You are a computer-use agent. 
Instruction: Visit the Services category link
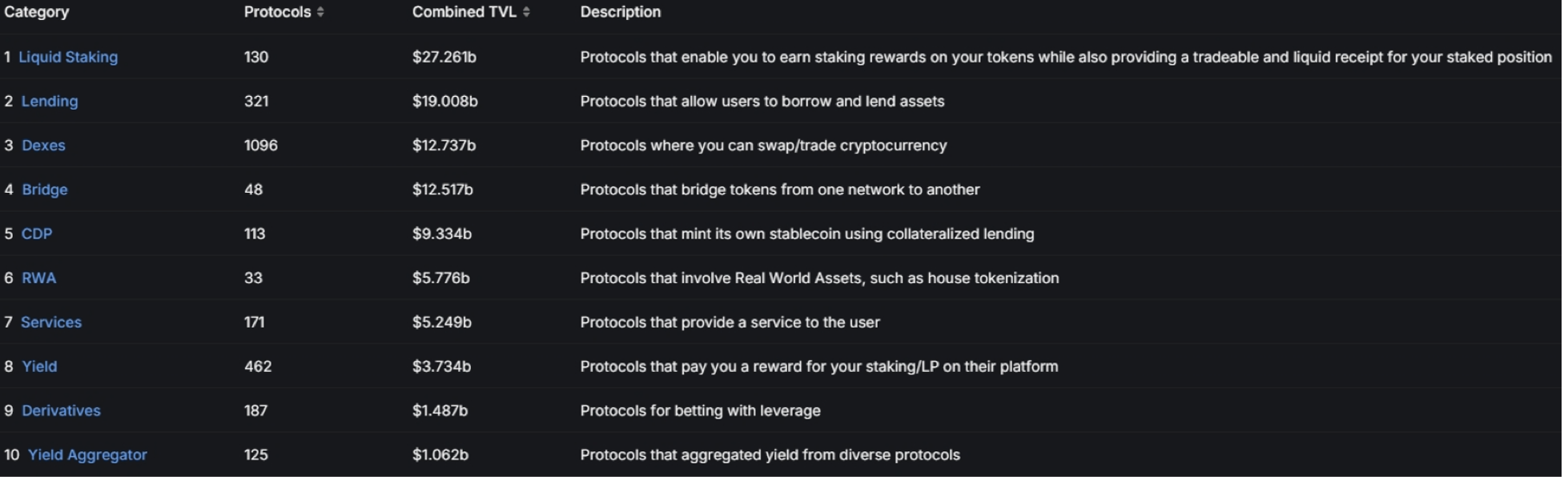coord(51,322)
